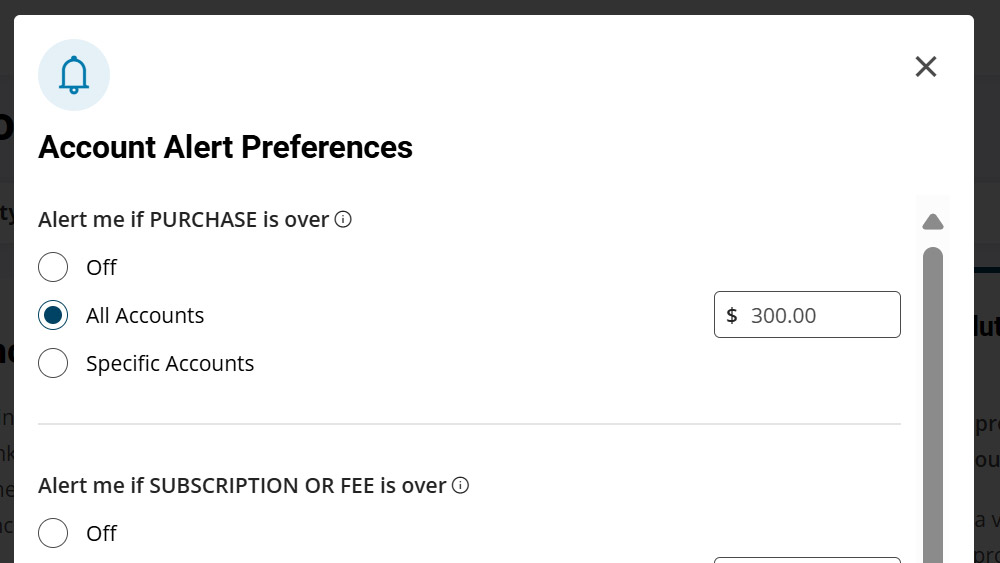Click the "Alert me if PURCHASE is over" label
1000x563 pixels.
pos(183,219)
